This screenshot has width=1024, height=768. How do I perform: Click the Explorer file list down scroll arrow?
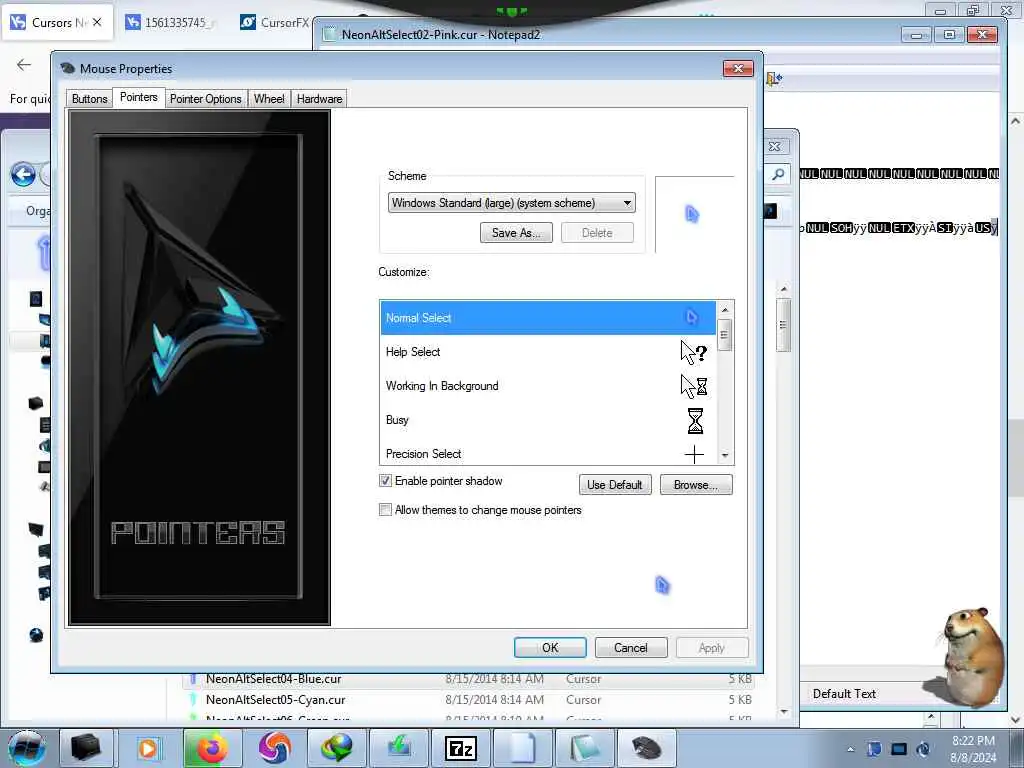click(x=784, y=712)
